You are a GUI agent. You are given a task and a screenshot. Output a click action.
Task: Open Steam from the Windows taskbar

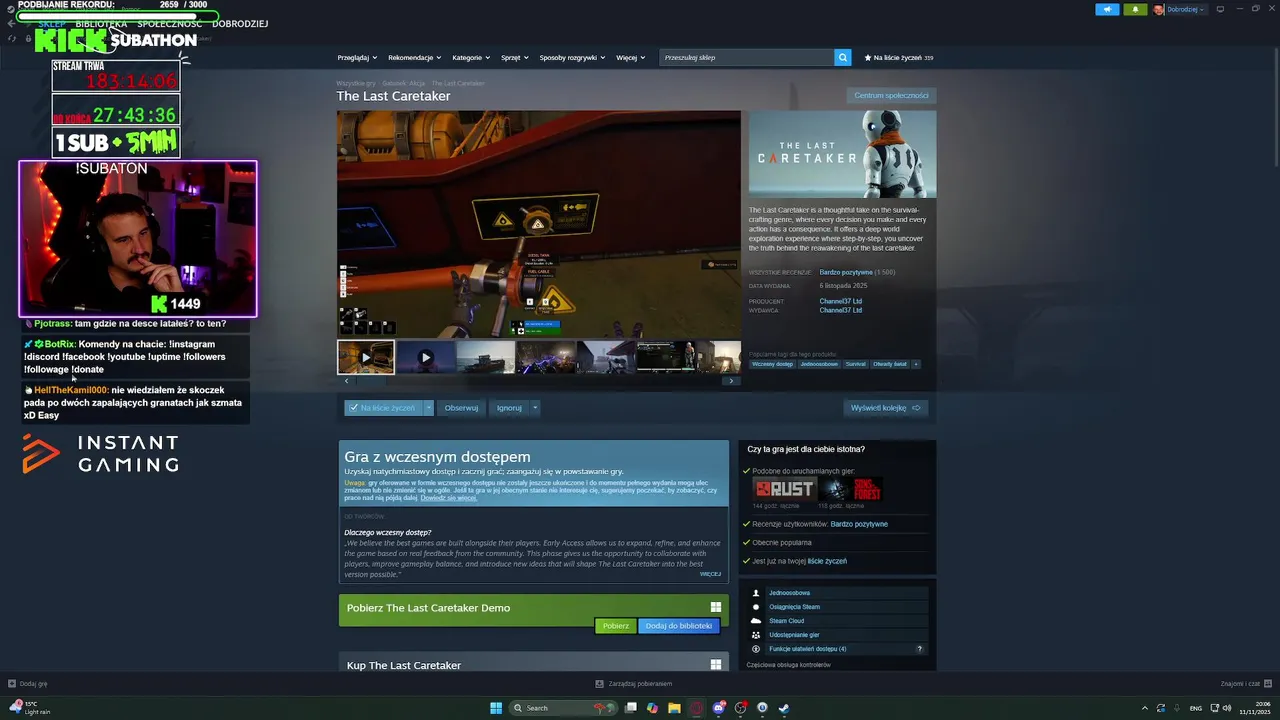coord(784,708)
